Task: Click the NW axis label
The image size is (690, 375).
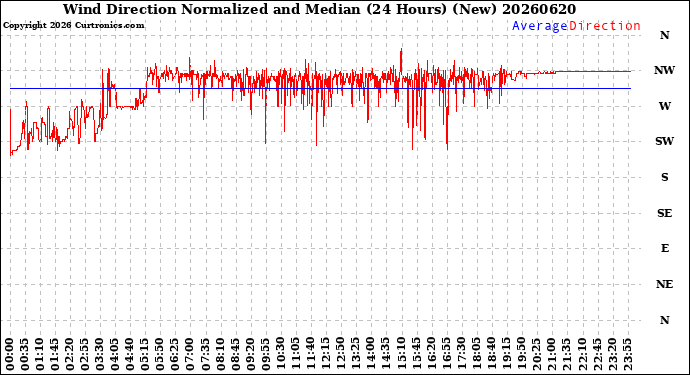Action: [x=664, y=70]
